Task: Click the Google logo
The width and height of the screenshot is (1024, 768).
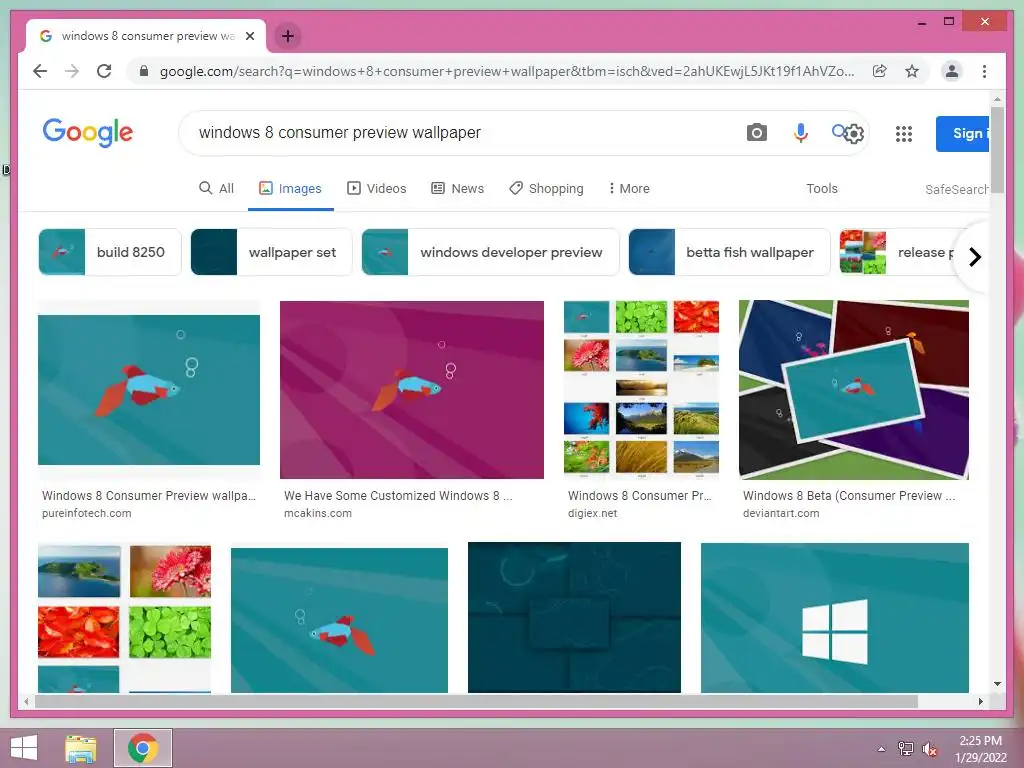Action: [88, 133]
